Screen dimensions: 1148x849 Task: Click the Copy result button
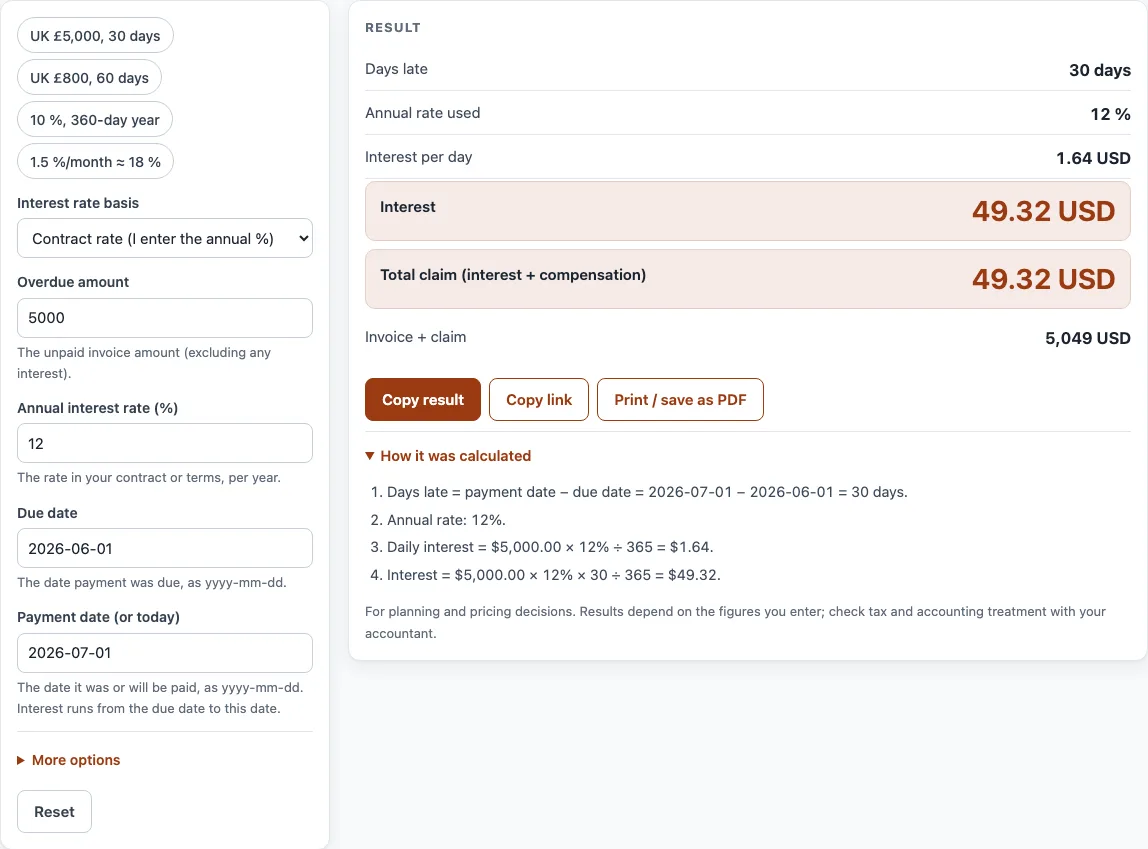(422, 400)
